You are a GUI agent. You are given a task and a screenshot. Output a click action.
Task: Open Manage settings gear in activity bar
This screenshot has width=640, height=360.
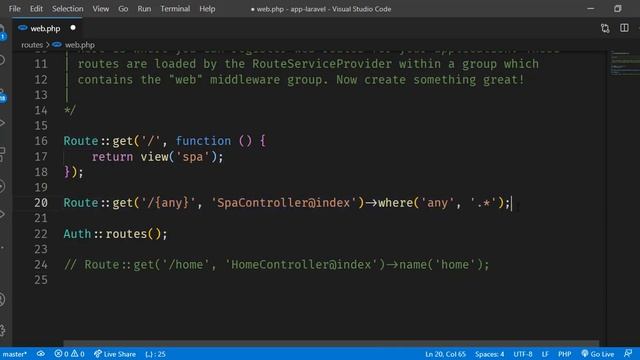tap(2, 330)
